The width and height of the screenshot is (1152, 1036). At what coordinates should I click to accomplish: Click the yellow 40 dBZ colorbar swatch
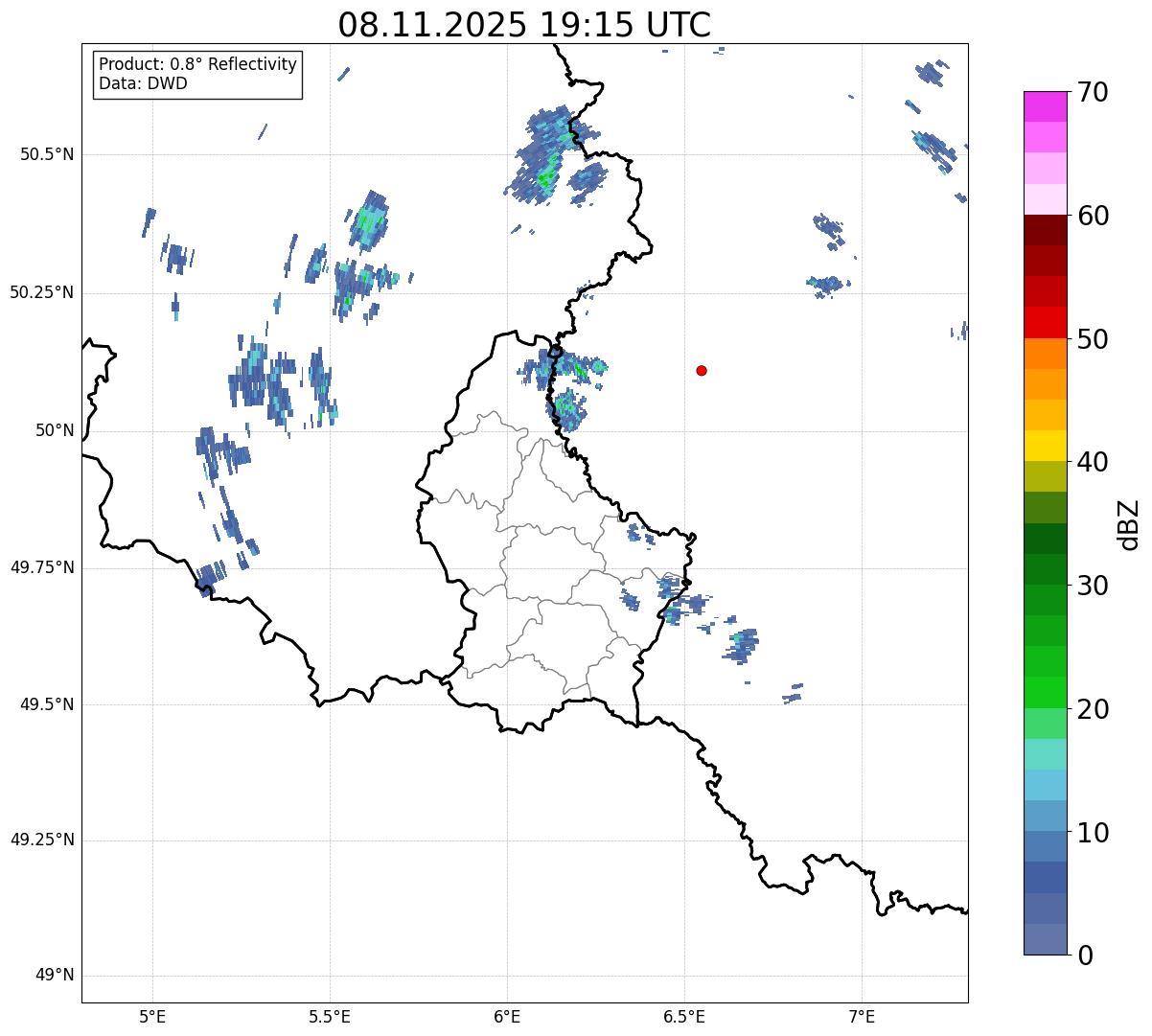[1045, 446]
